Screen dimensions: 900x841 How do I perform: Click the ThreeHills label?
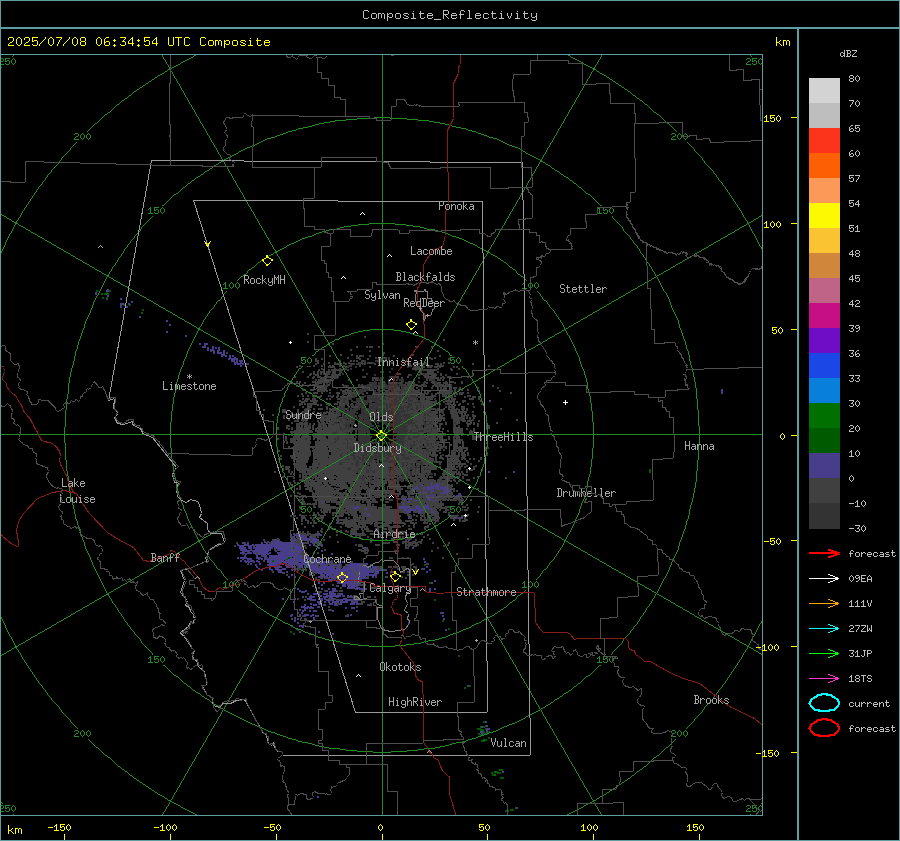503,437
